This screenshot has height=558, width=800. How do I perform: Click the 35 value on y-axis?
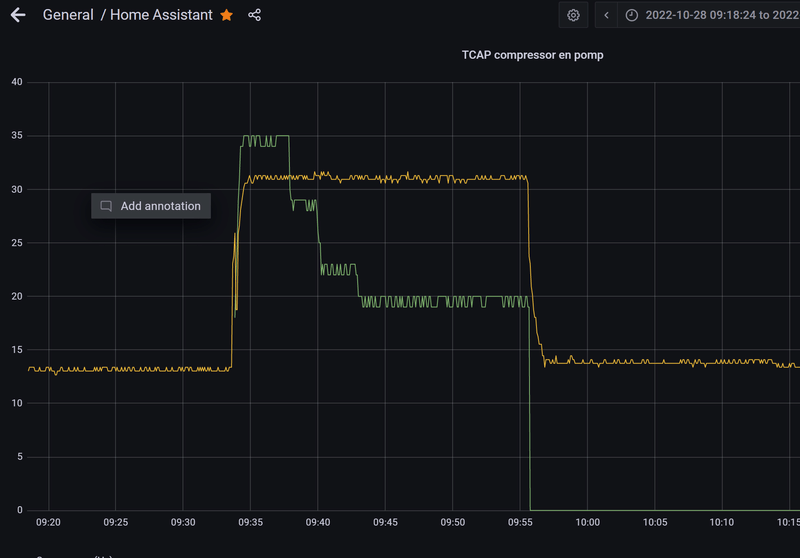pos(17,136)
